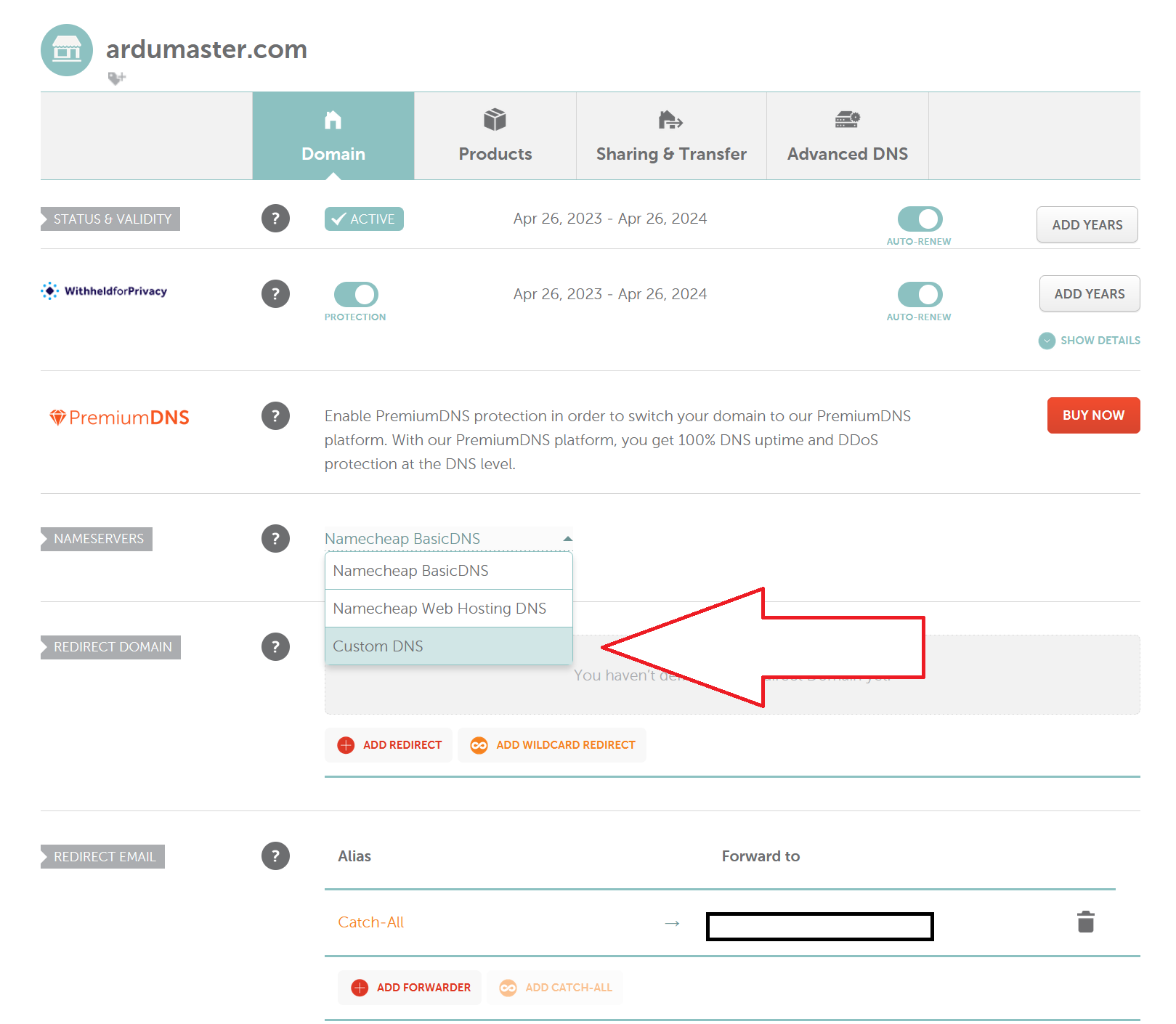Click Add Years for domain status
The height and width of the screenshot is (1024, 1176).
click(x=1087, y=224)
